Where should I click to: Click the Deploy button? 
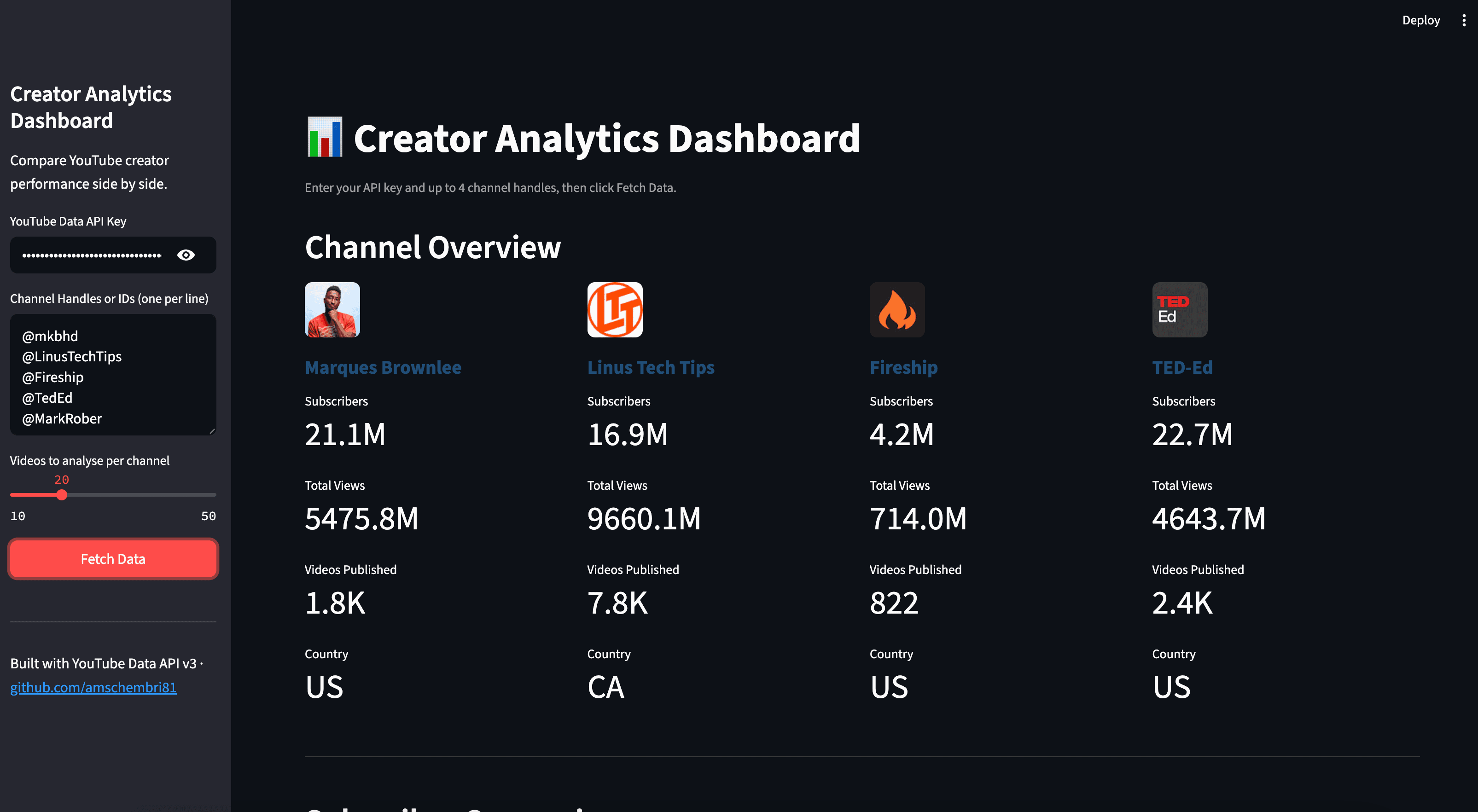1420,21
